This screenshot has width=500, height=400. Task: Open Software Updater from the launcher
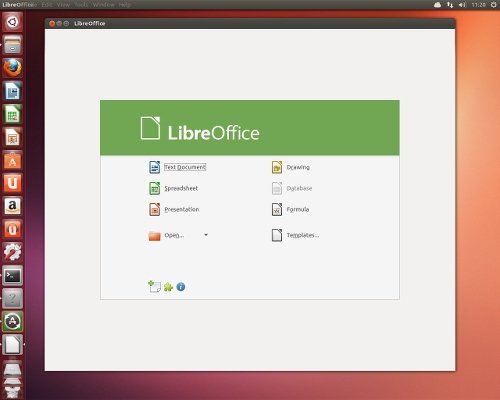coord(13,321)
